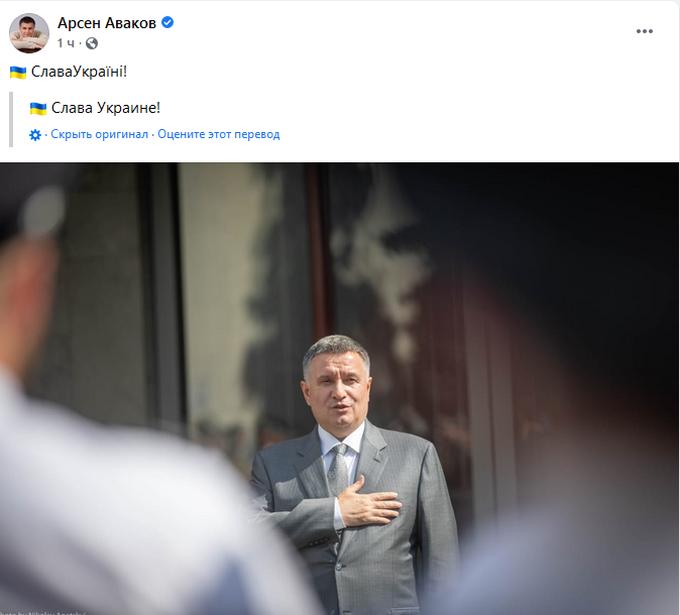Click 'Оцените этот перевод' link
Image resolution: width=680 pixels, height=615 pixels.
click(219, 134)
